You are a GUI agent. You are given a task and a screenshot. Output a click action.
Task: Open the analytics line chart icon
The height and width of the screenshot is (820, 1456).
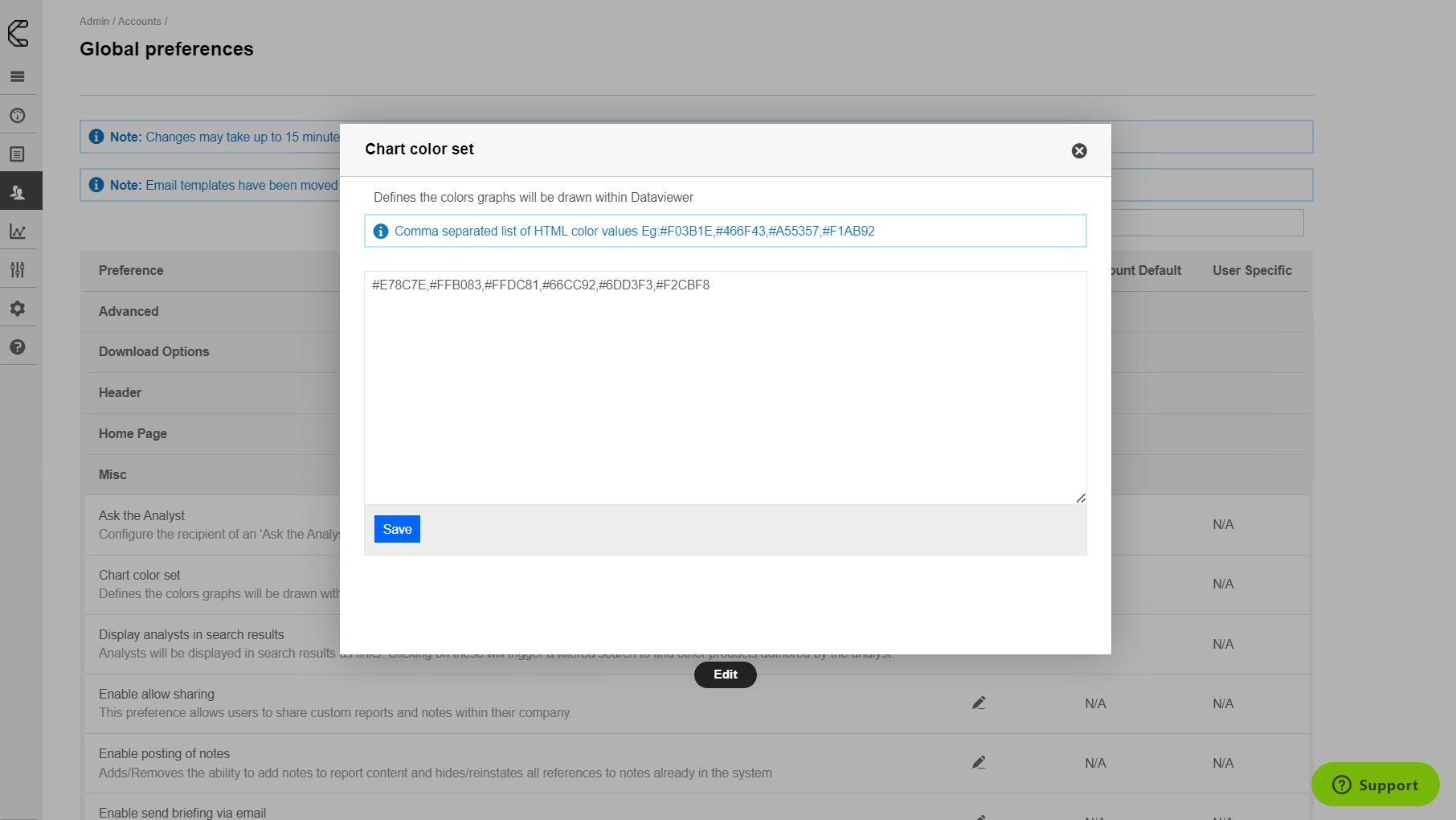pos(18,232)
